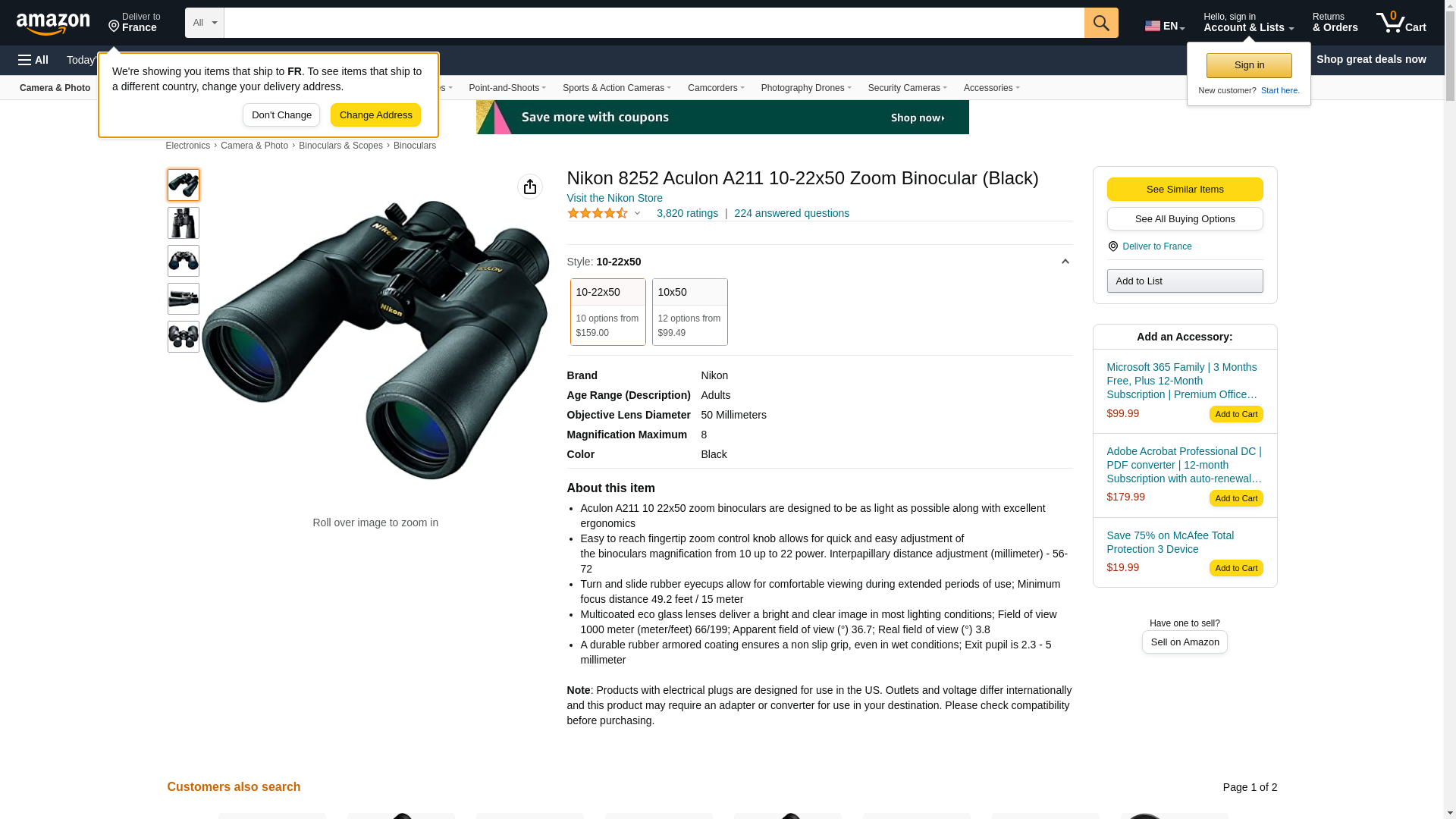The image size is (1456, 819).
Task: Open Visit the Nikon Store link
Action: pyautogui.click(x=614, y=198)
